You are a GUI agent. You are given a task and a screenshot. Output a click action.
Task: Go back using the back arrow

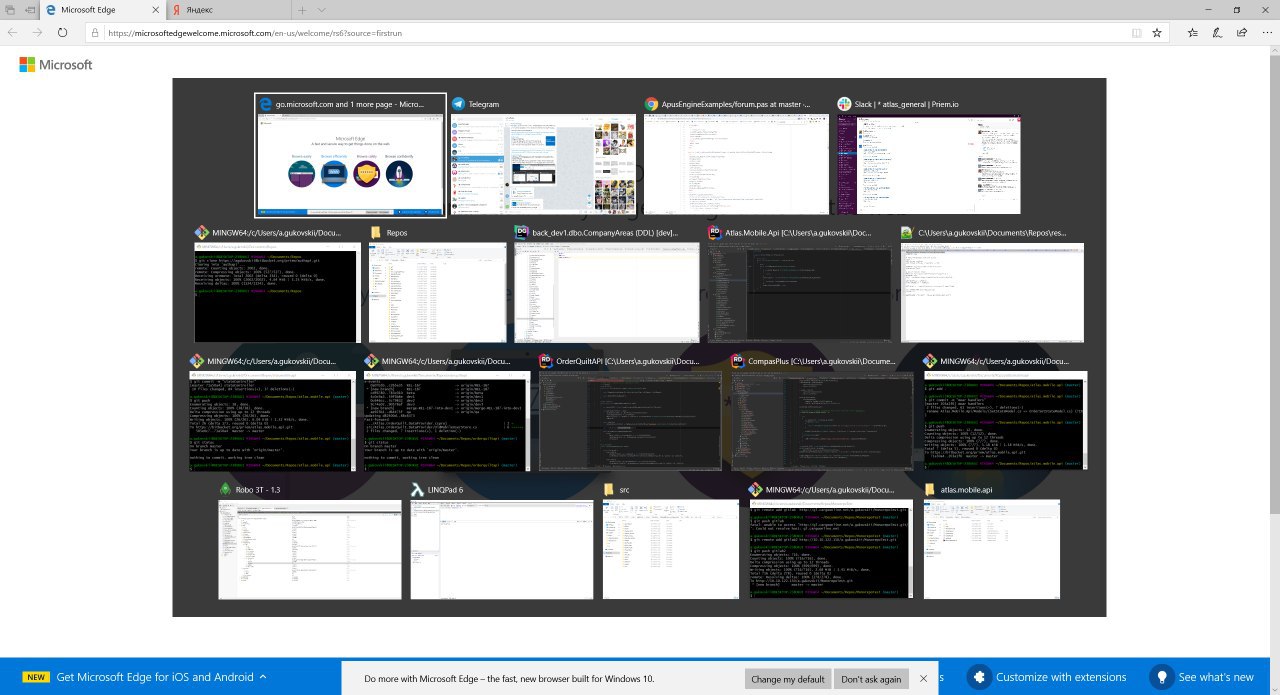click(12, 32)
